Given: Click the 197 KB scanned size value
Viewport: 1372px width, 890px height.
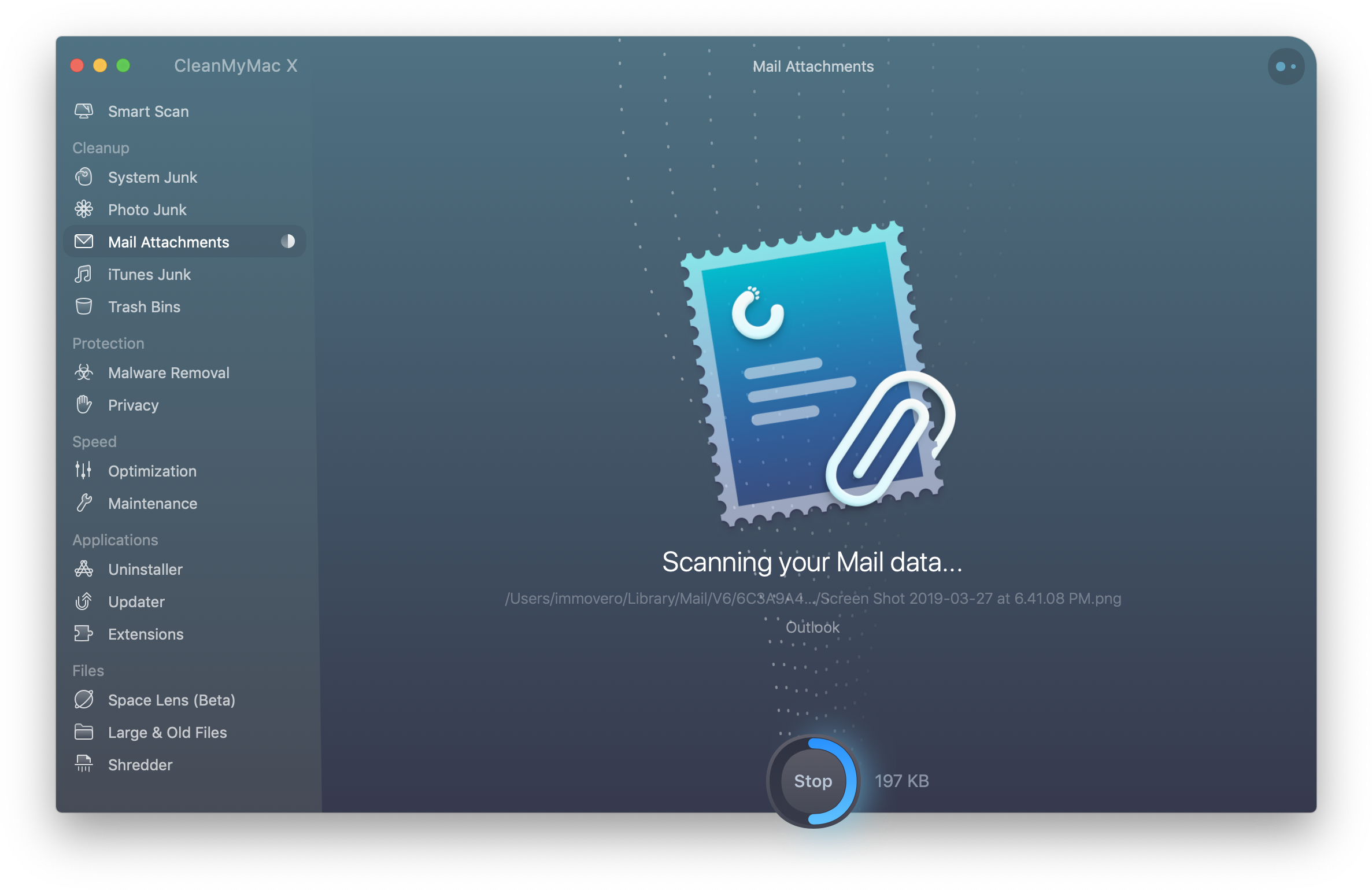Looking at the screenshot, I should pos(901,781).
